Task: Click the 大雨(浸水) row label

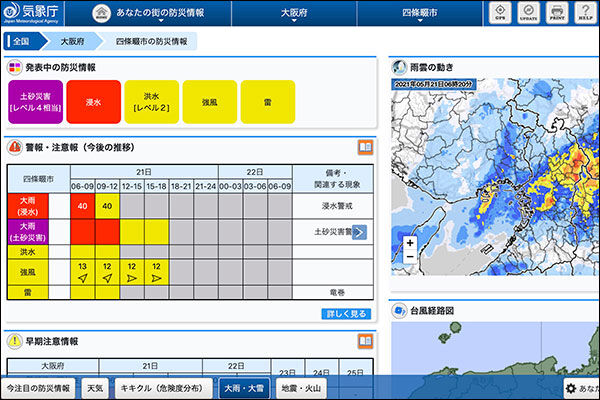Action: [x=28, y=206]
